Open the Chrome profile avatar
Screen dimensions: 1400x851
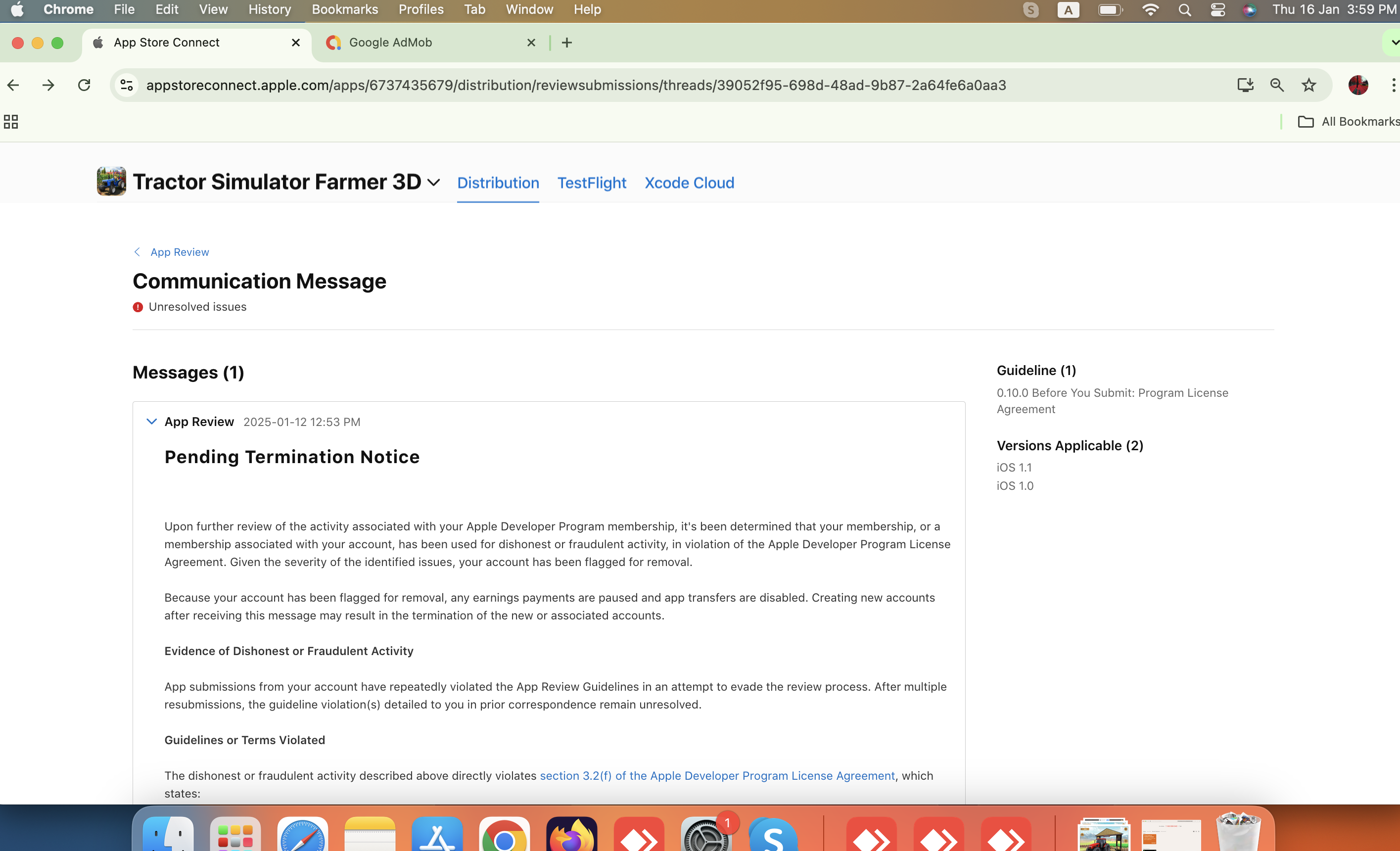click(x=1358, y=85)
